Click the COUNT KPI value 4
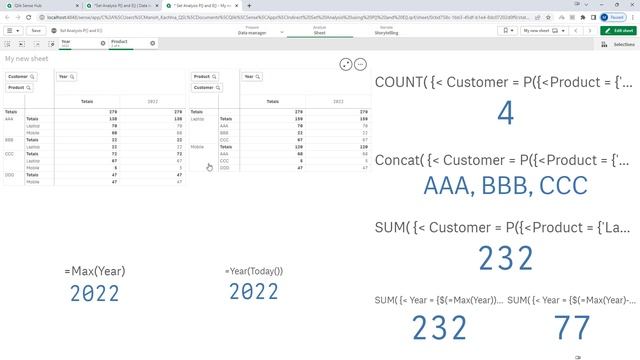 pos(505,113)
